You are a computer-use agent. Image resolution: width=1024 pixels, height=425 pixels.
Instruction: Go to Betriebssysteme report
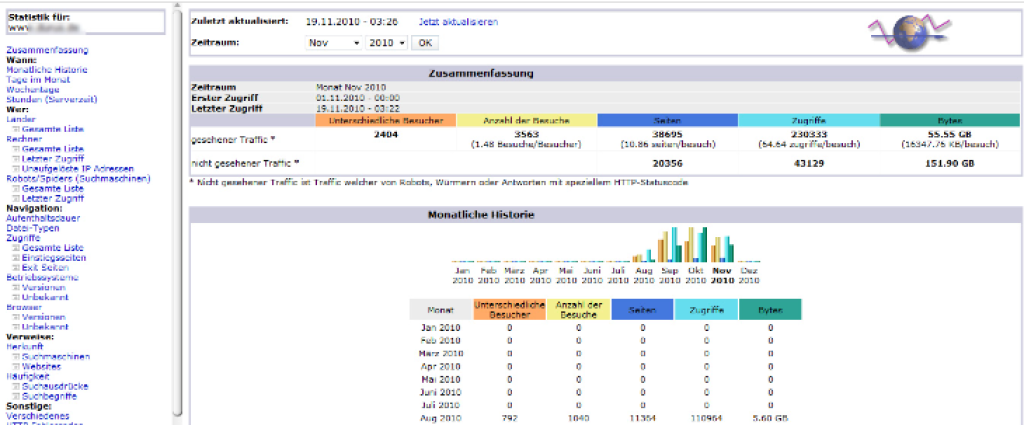point(42,277)
